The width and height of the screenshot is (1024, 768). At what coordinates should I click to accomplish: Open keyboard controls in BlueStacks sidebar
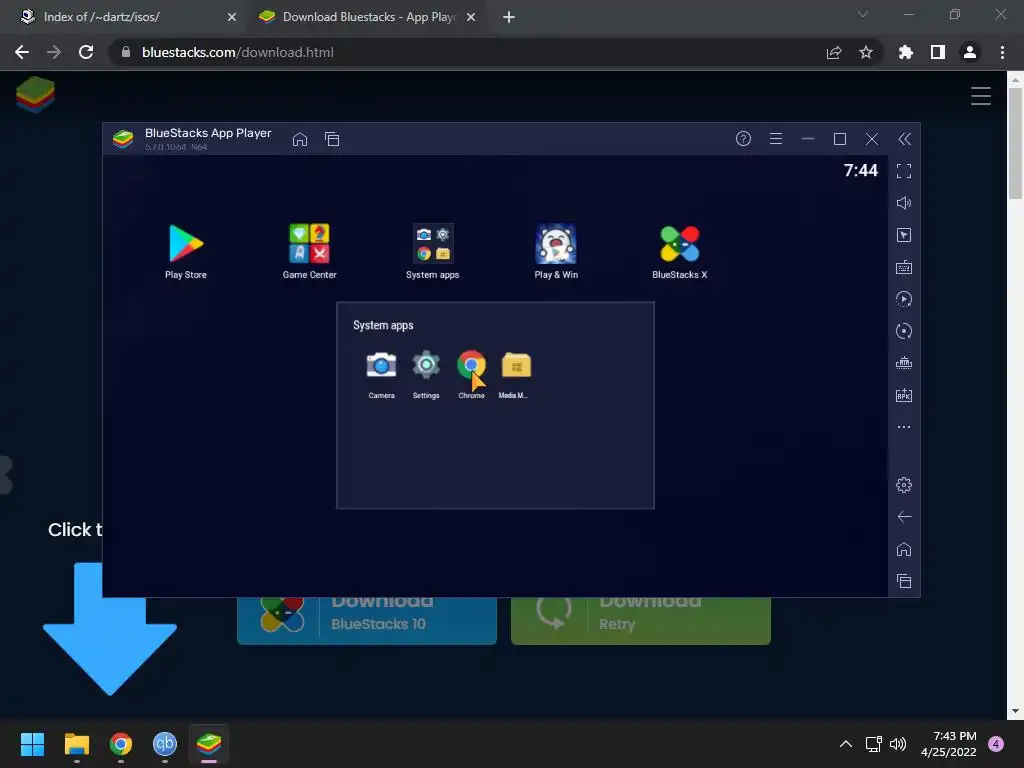(904, 267)
